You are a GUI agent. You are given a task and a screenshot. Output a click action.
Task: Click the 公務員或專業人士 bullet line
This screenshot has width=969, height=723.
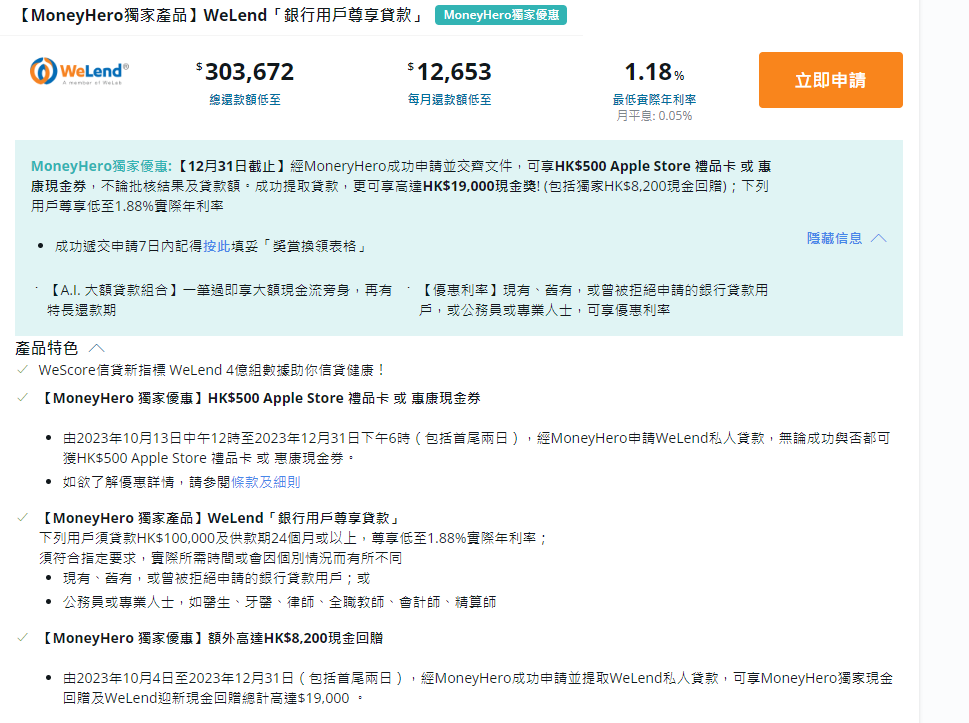click(x=279, y=602)
